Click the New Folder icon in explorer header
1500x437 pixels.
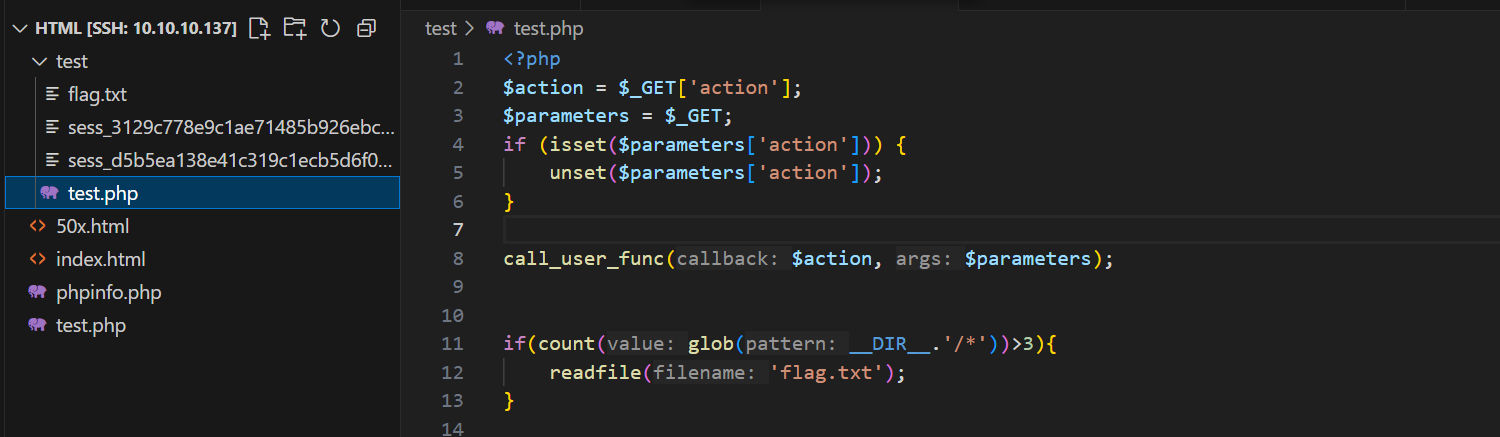[294, 28]
